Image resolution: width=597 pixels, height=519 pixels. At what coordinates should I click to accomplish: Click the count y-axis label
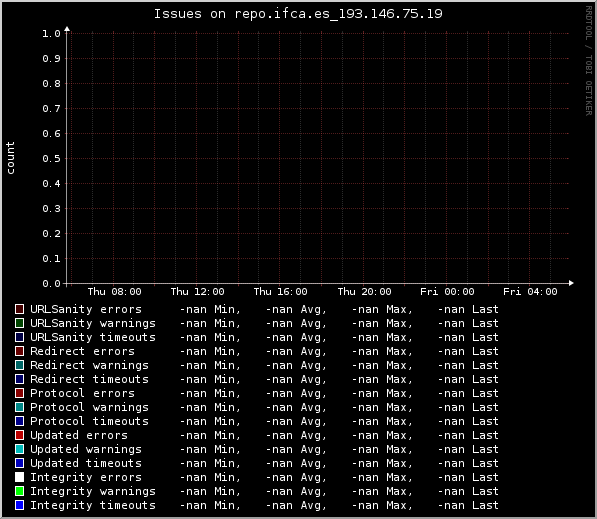point(10,158)
